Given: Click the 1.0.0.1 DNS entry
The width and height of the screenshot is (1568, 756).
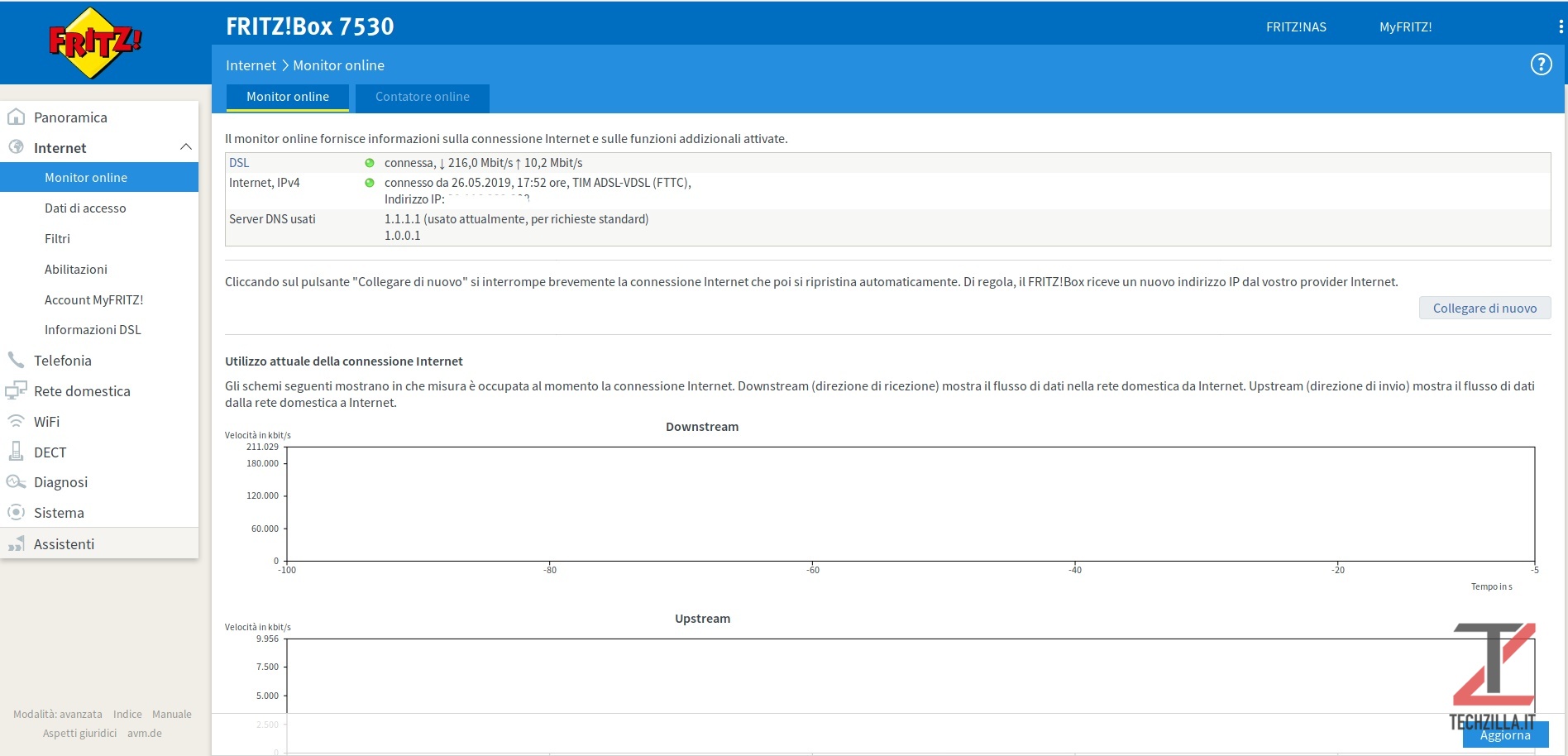Looking at the screenshot, I should tap(402, 236).
